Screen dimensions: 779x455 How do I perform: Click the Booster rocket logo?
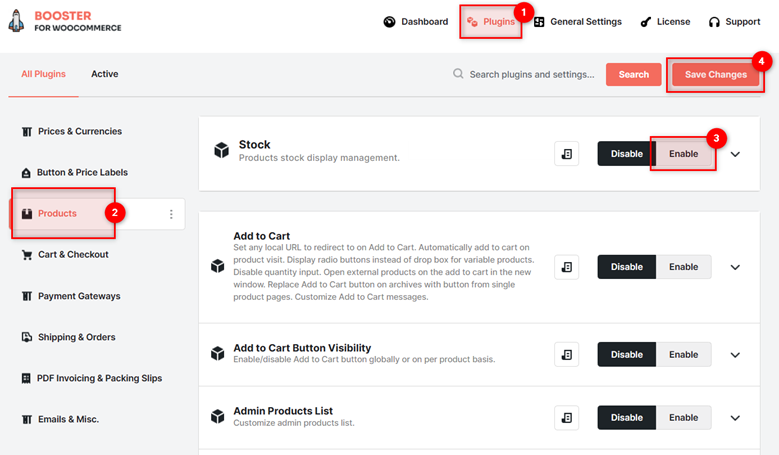tap(16, 21)
